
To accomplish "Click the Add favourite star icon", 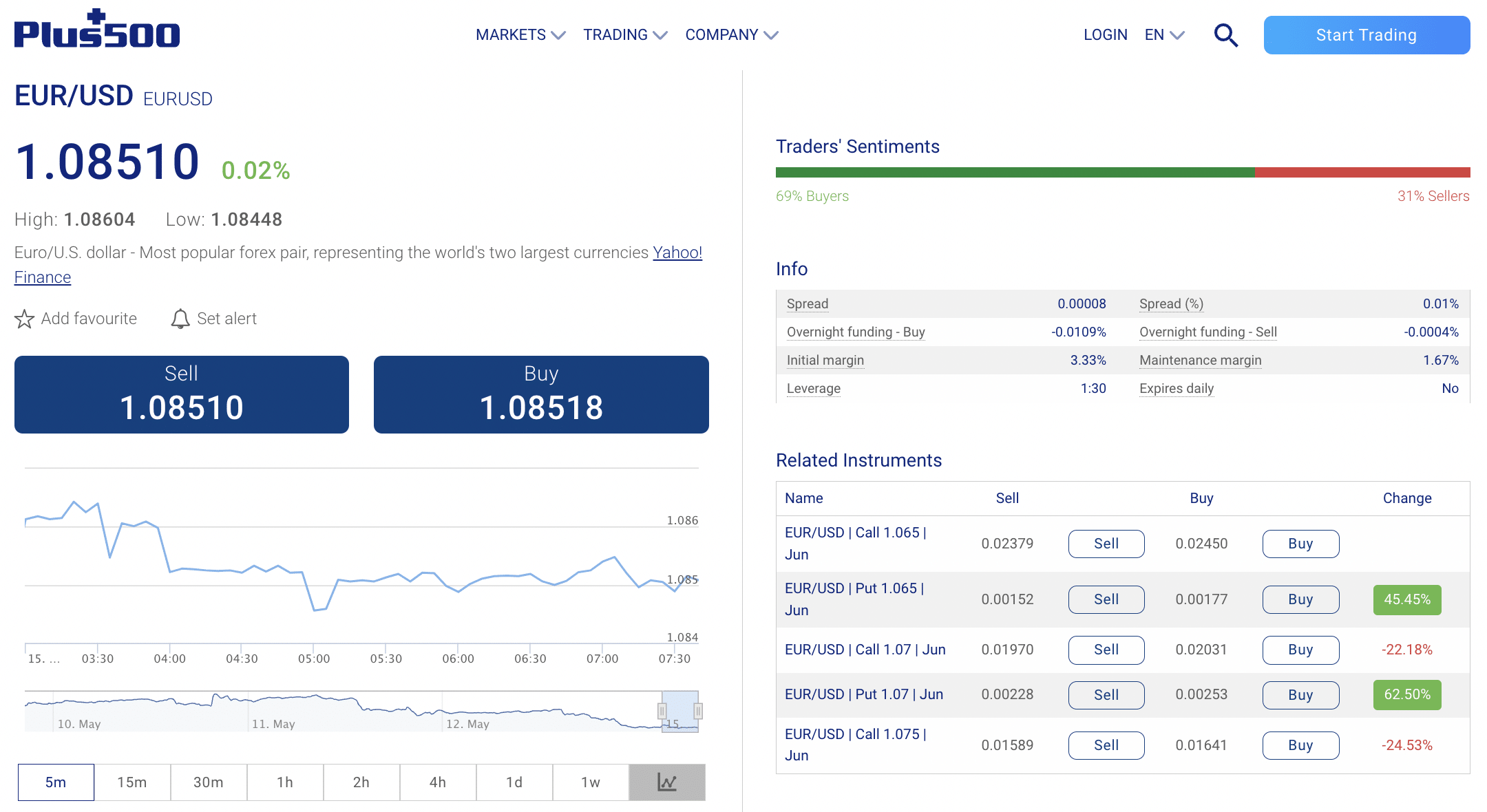I will 24,319.
